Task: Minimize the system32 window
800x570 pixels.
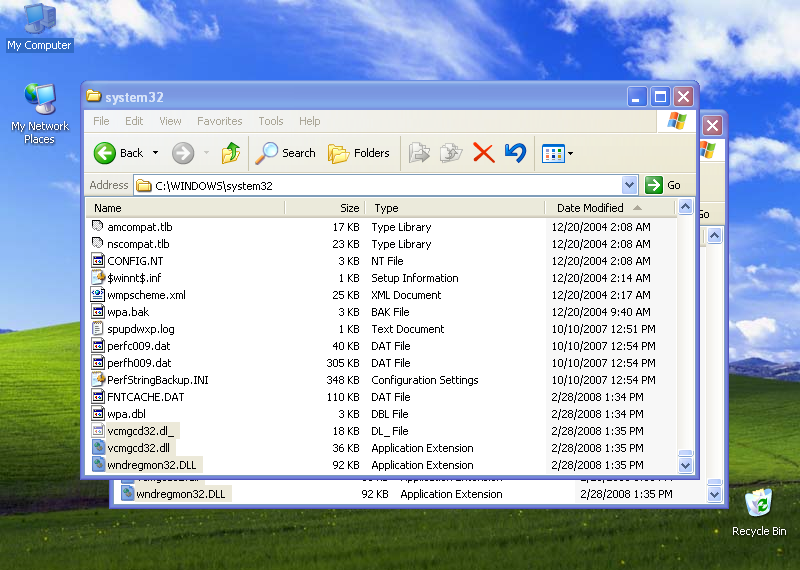Action: click(x=636, y=96)
